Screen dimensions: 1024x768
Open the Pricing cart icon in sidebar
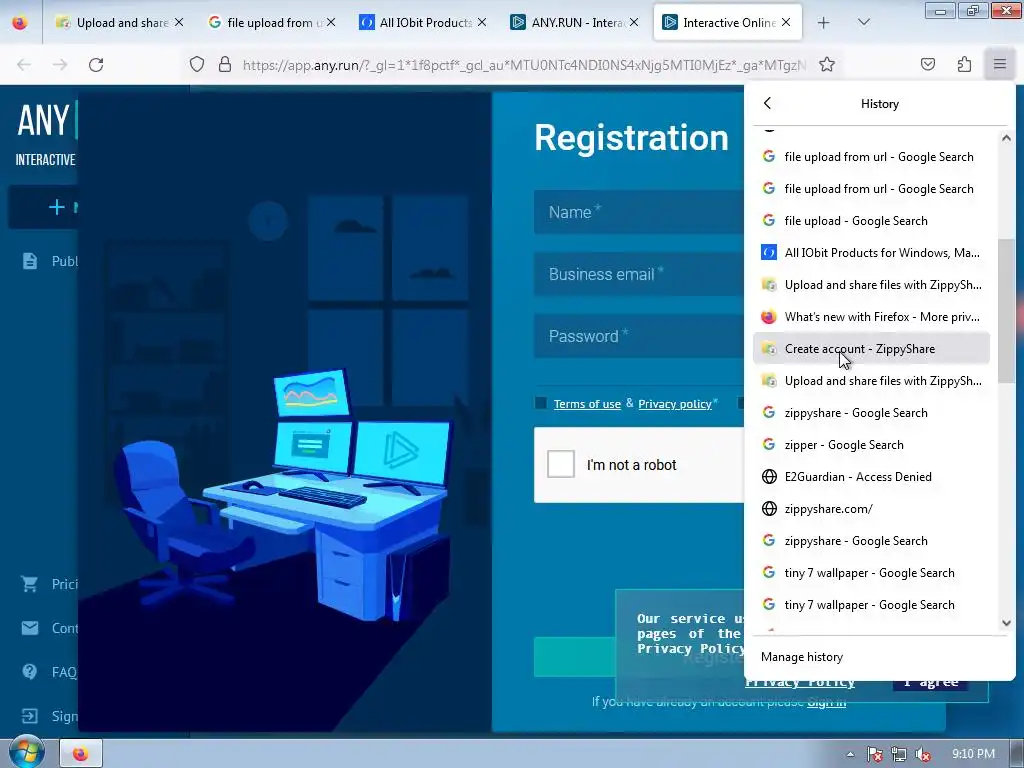coord(29,584)
